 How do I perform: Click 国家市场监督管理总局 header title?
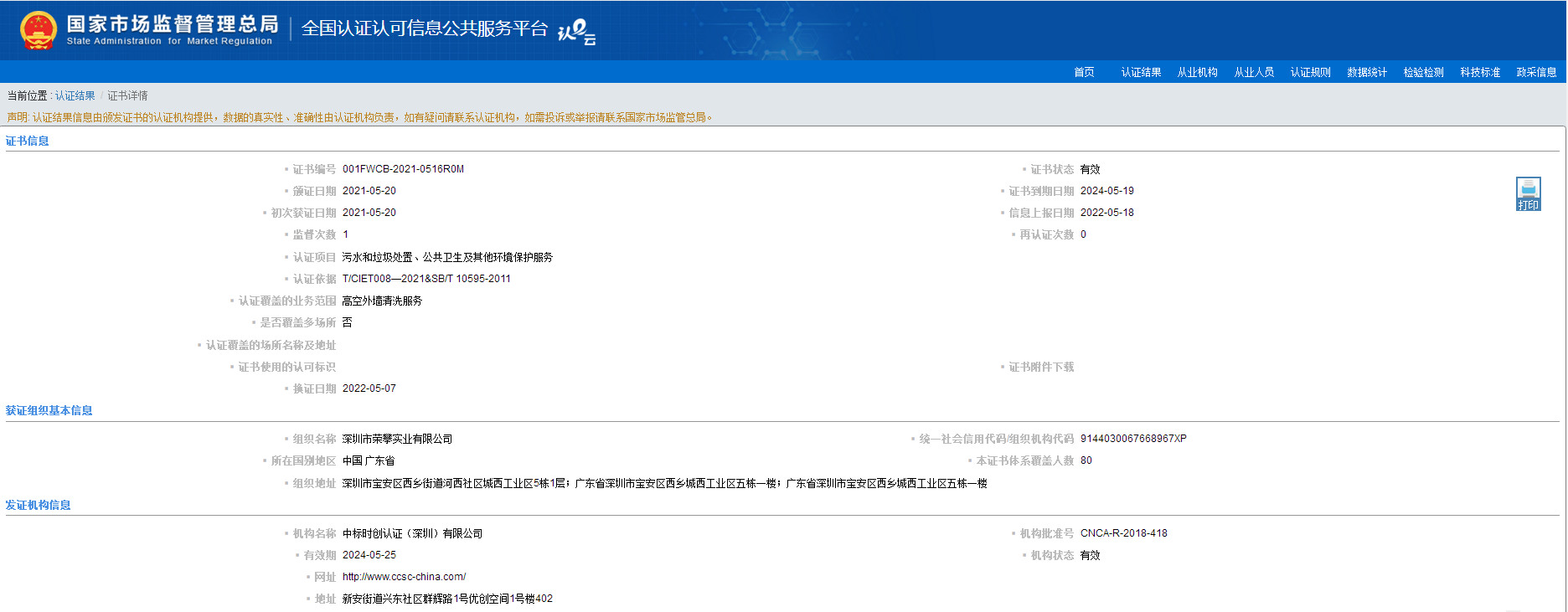[x=172, y=24]
